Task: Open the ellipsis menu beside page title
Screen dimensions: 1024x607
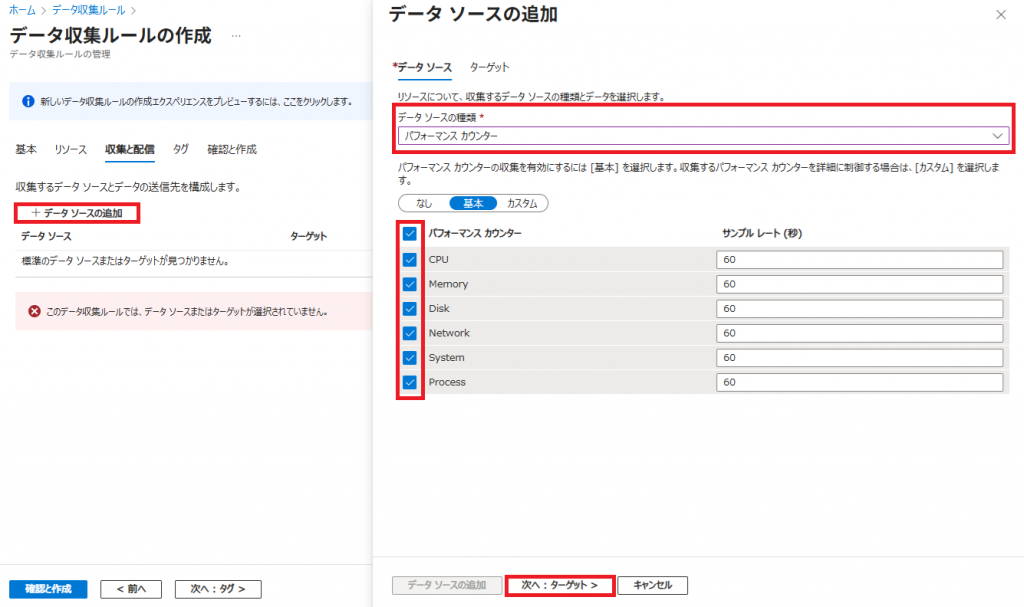Action: click(x=236, y=36)
